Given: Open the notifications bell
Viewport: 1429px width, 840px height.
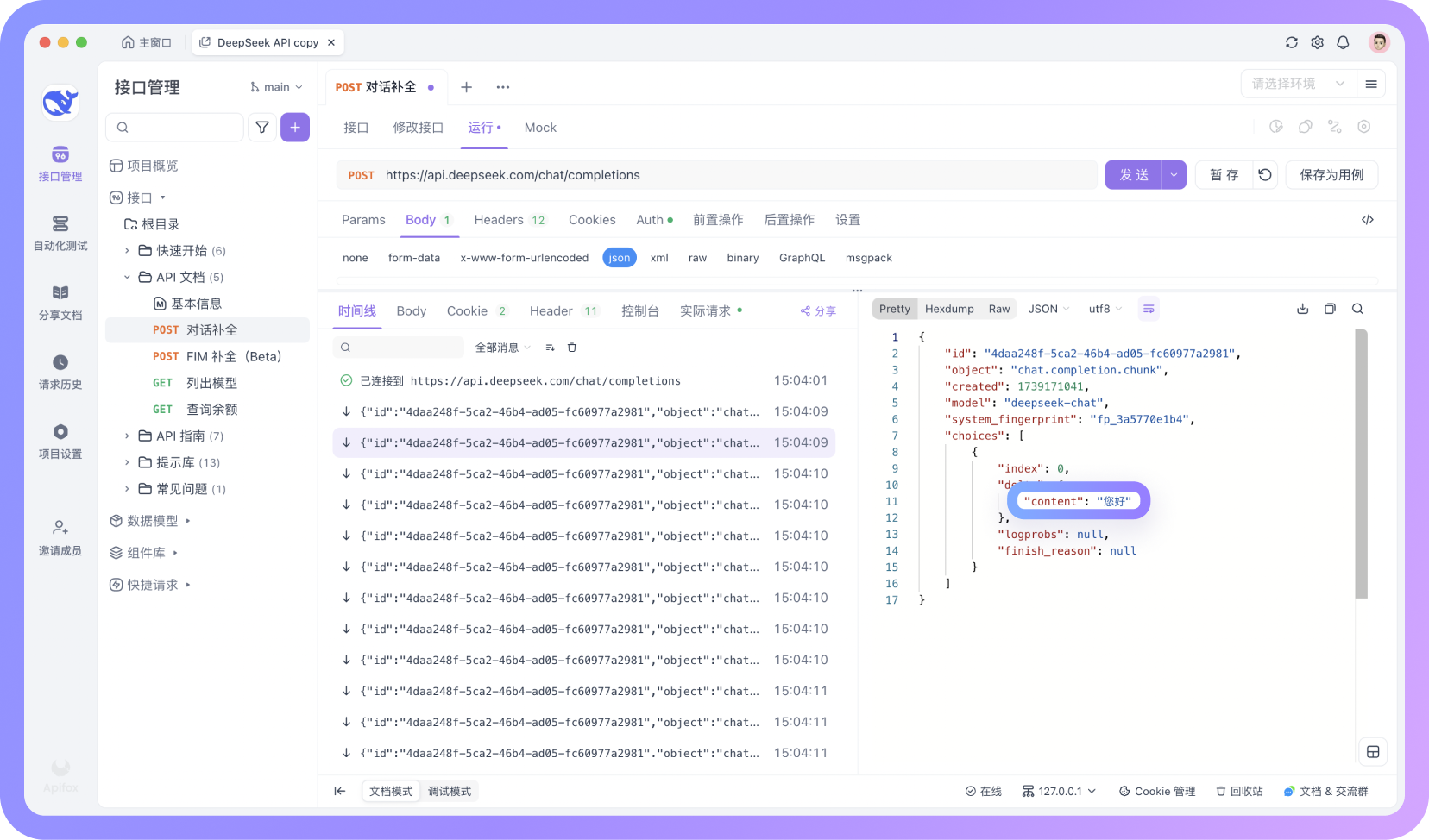Looking at the screenshot, I should [1344, 42].
